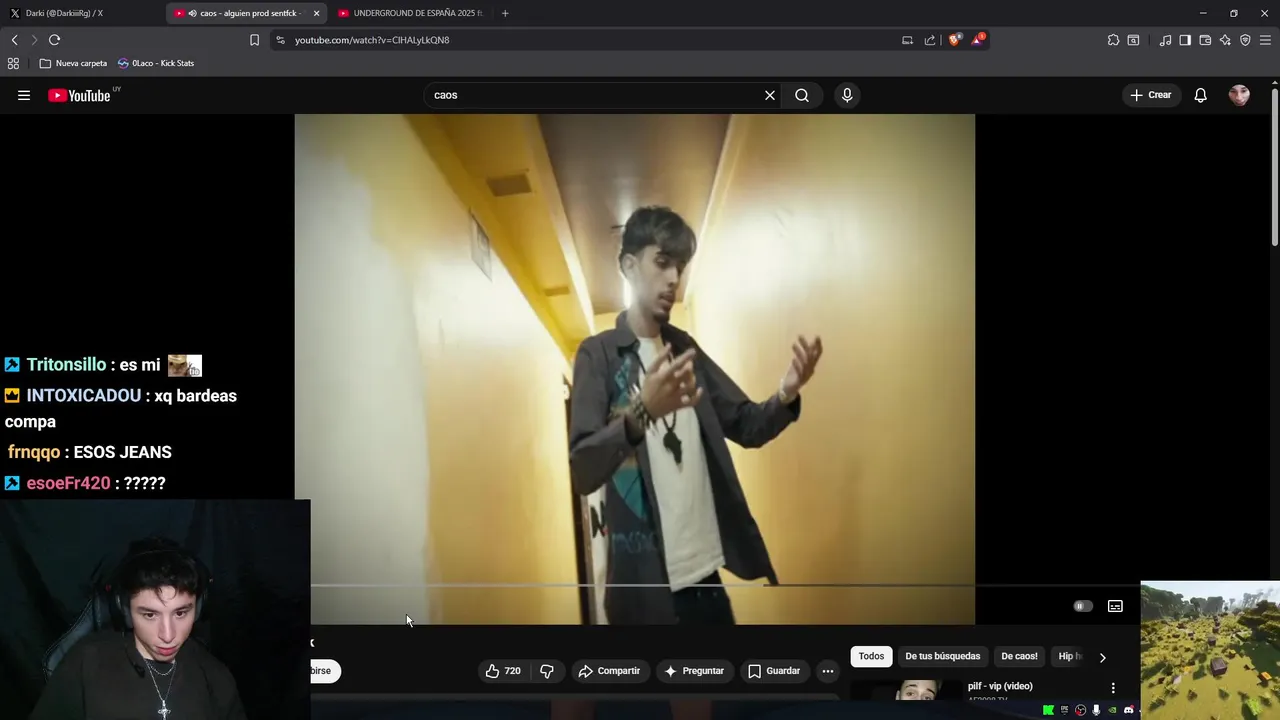The width and height of the screenshot is (1280, 720).
Task: Open 'pilf - vip (video)' suggested video
Action: [1000, 686]
